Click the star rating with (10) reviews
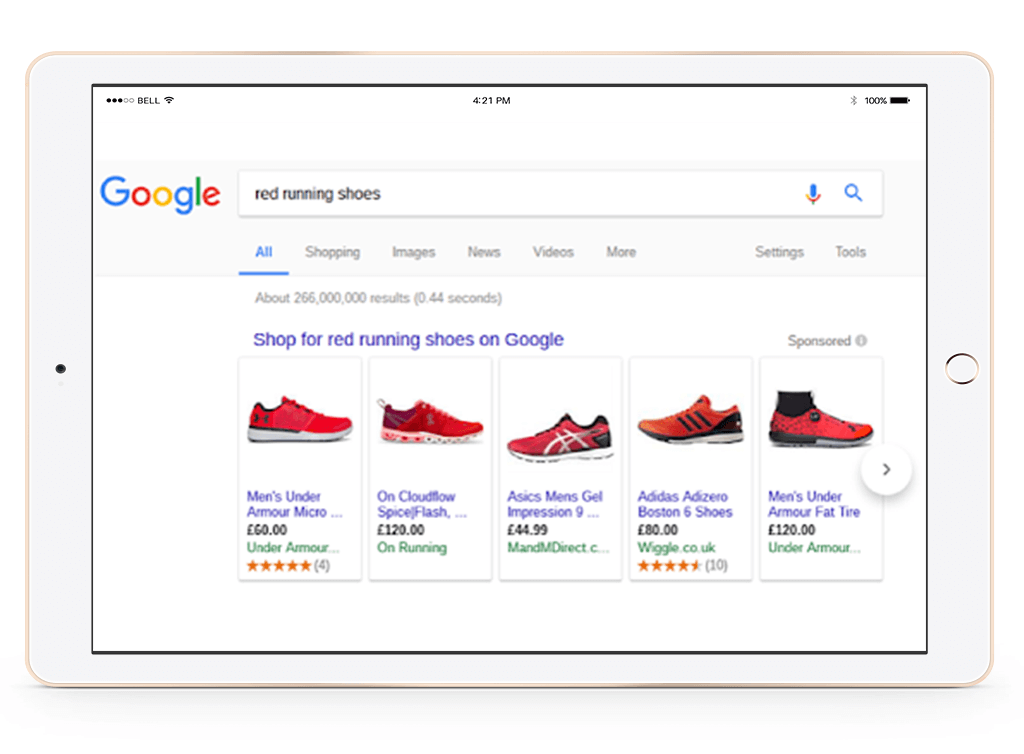Image resolution: width=1024 pixels, height=754 pixels. pyautogui.click(x=682, y=565)
